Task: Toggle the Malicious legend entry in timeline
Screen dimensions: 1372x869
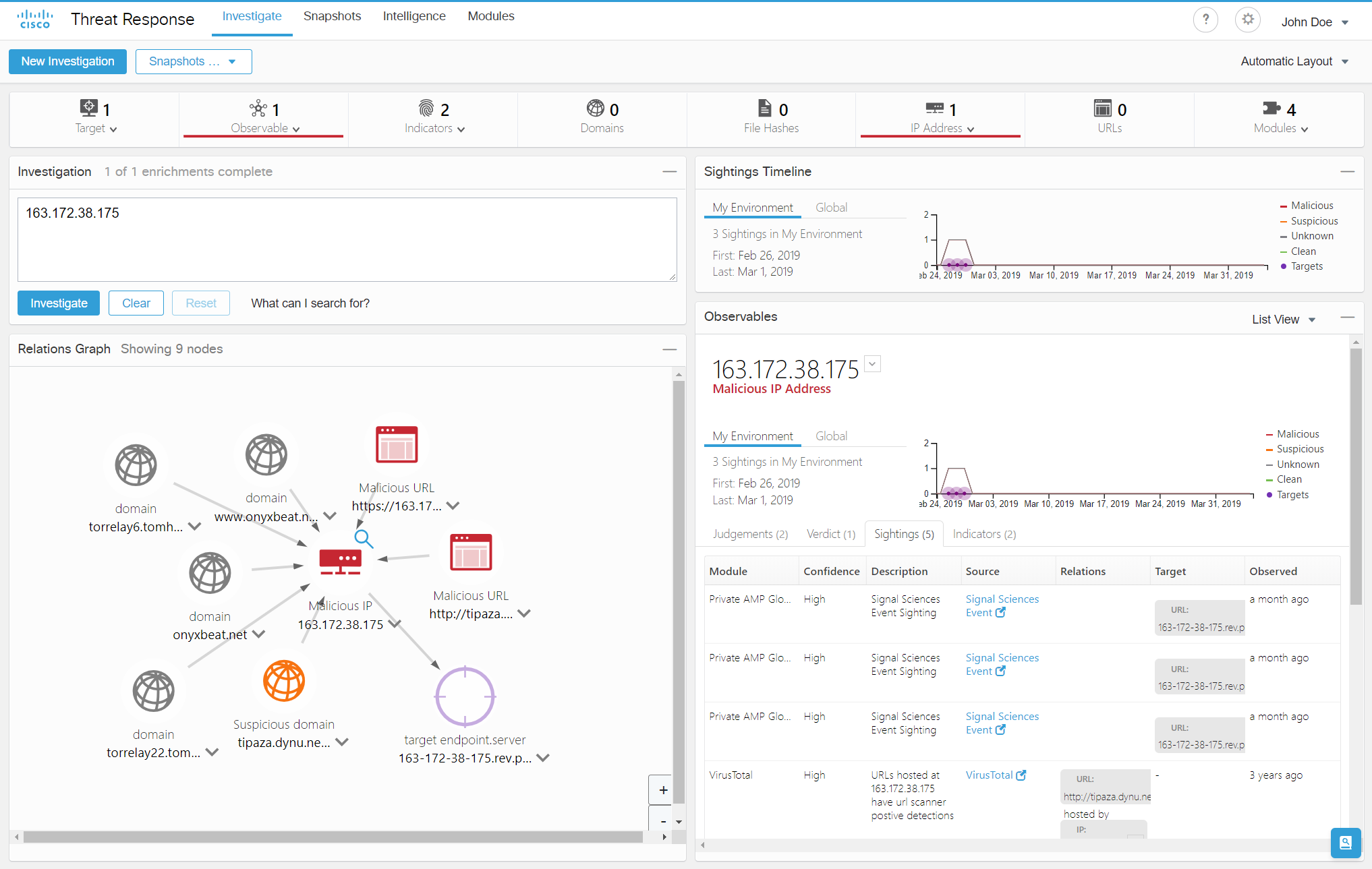Action: pyautogui.click(x=1310, y=205)
